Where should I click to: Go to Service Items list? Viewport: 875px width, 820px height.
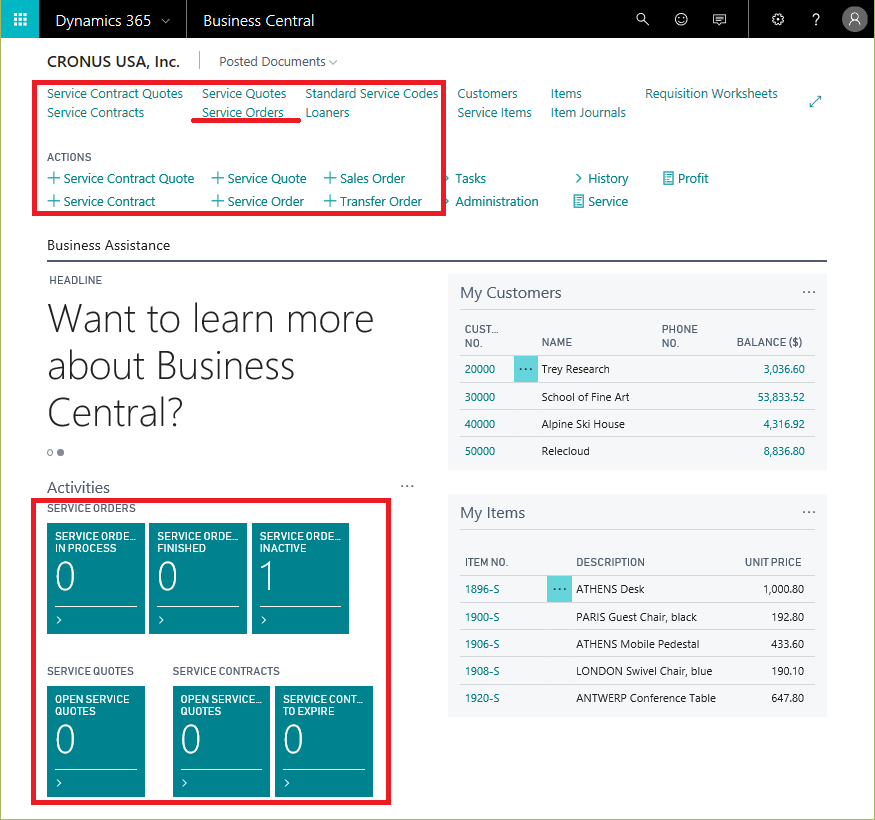(494, 113)
